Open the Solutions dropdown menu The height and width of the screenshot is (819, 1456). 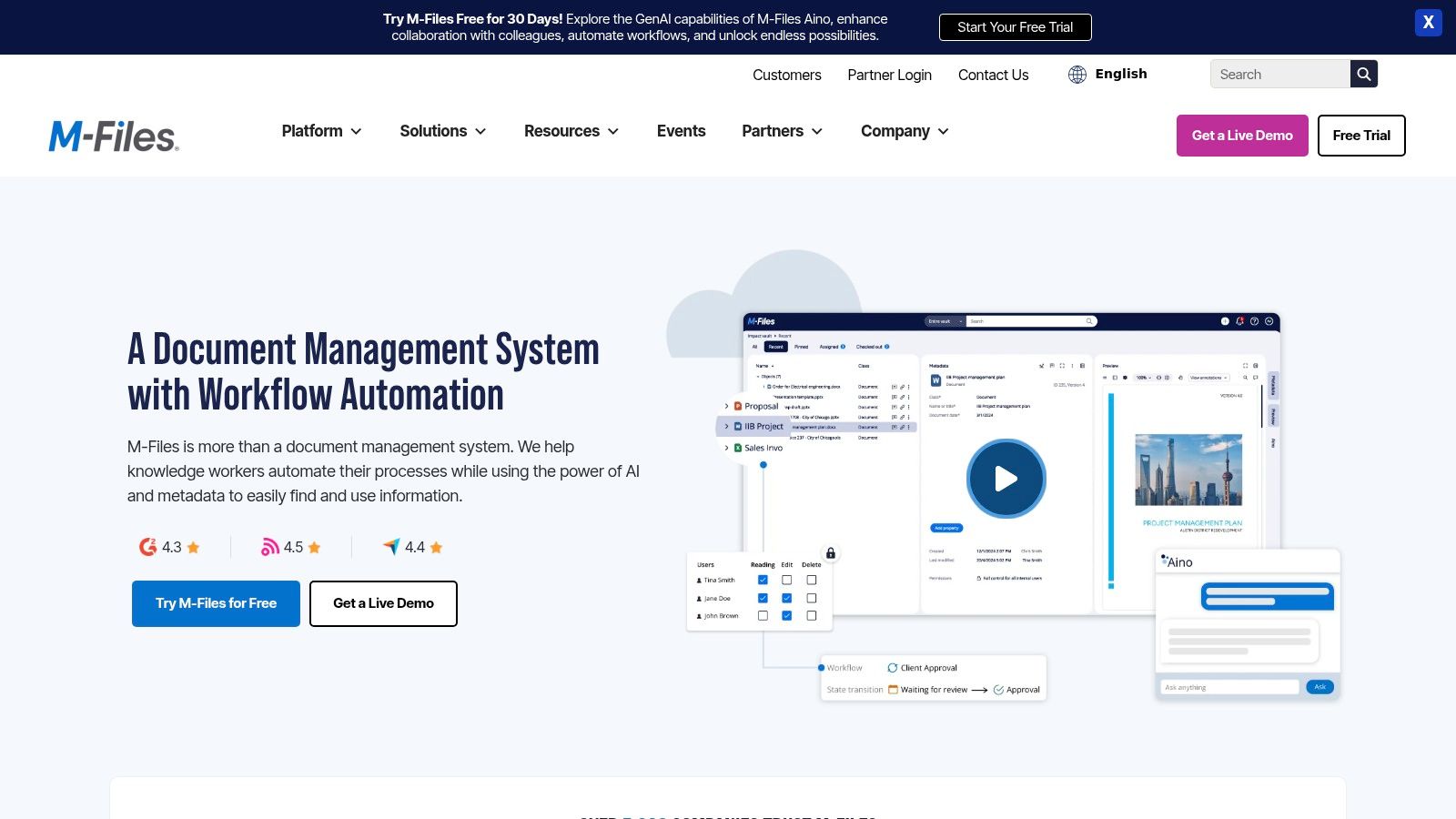442,131
